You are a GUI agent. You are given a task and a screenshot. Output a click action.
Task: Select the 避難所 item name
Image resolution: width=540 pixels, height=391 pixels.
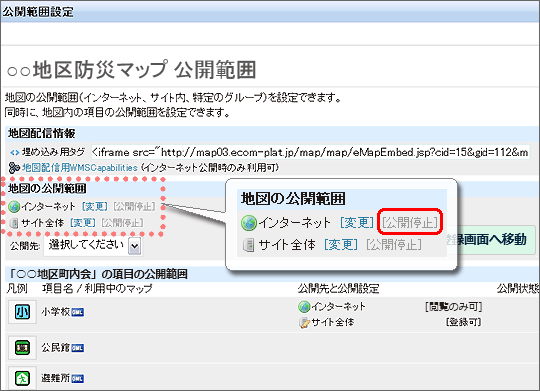[55, 378]
